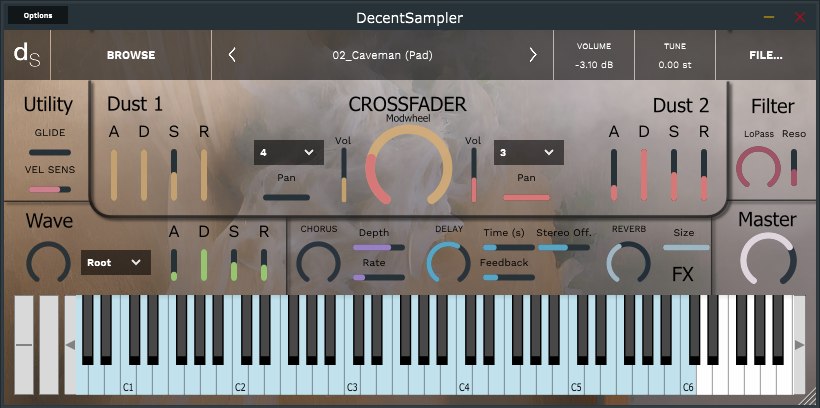Click the preset name 02_Caveman (Pad)
Viewport: 820px width, 408px height.
coord(382,55)
